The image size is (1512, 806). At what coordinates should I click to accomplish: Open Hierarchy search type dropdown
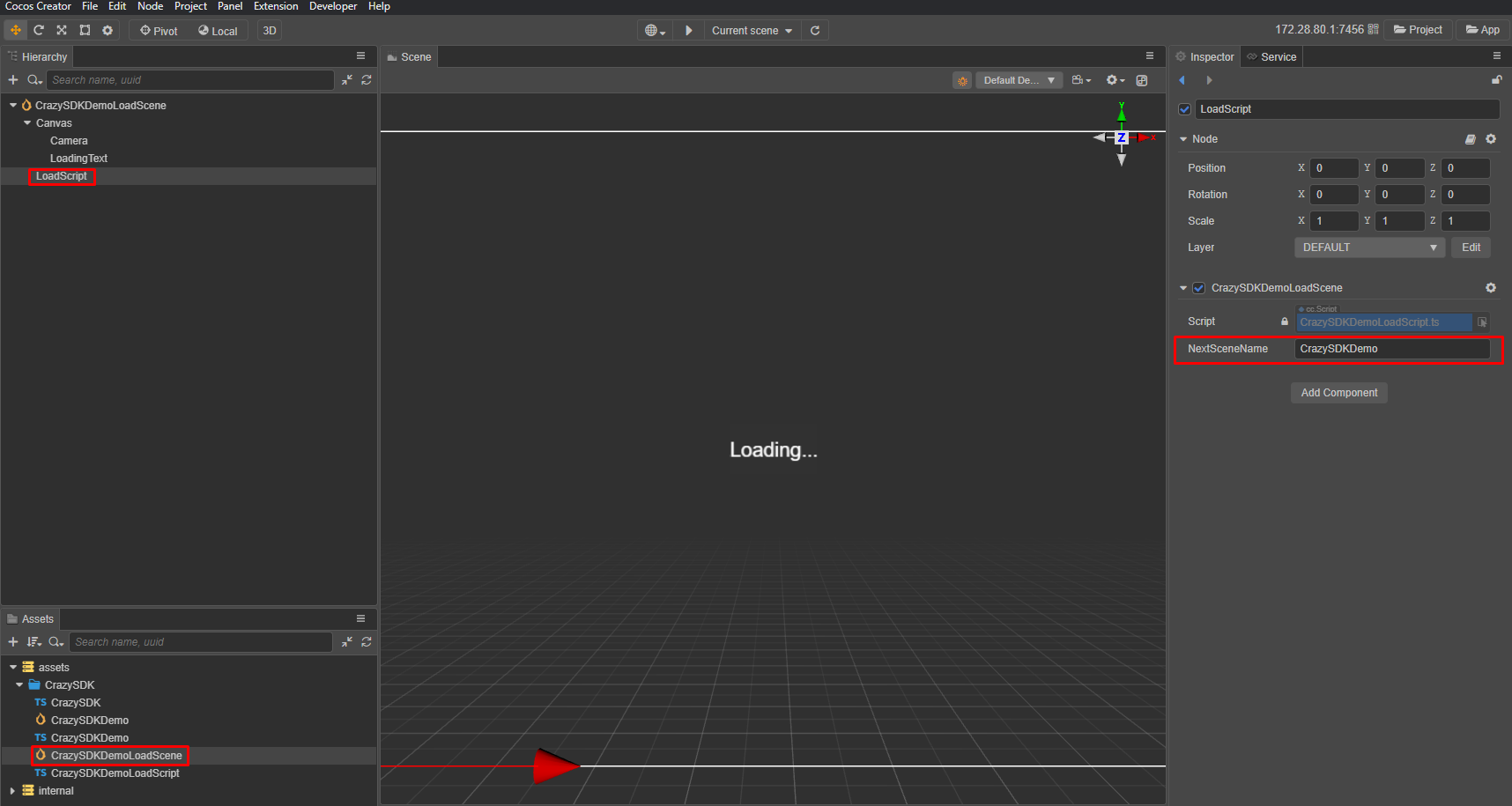pos(34,80)
